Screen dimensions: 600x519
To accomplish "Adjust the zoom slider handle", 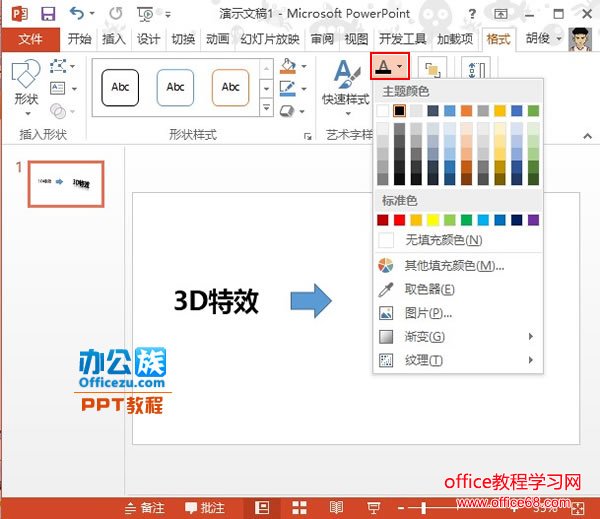I will click(424, 508).
